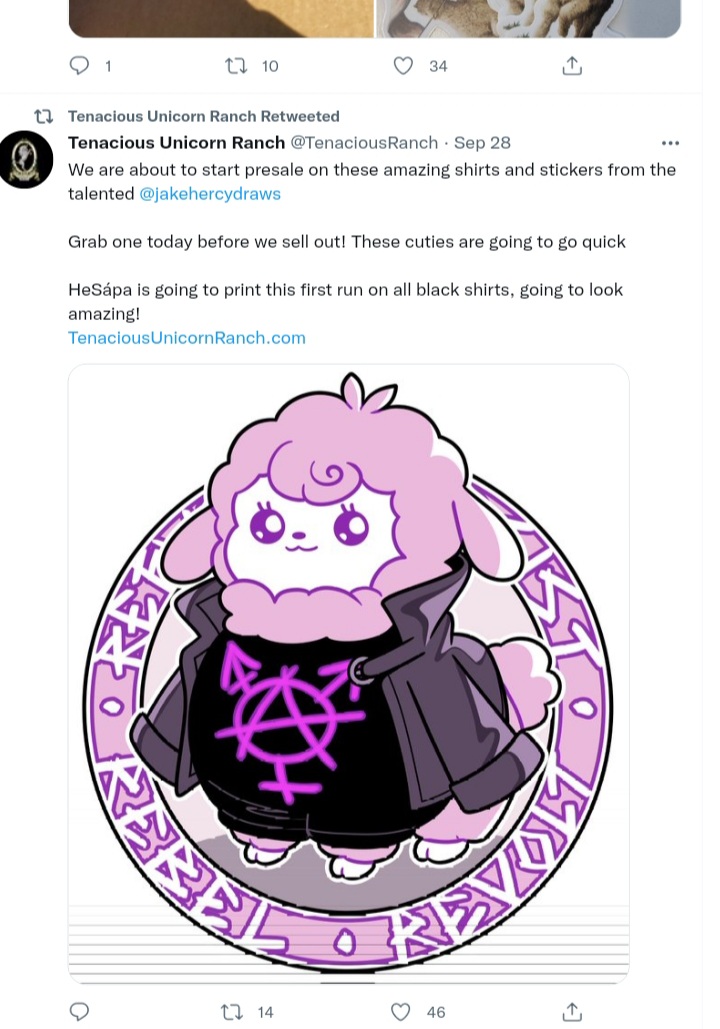Open the pink alpaca artwork image
This screenshot has width=720, height=1029.
349,673
